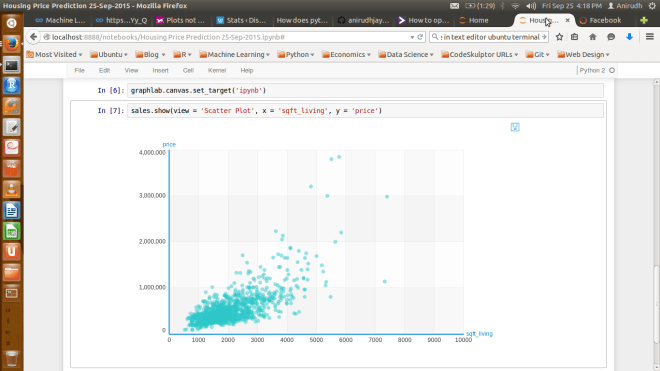This screenshot has width=660, height=371.
Task: Expand the Python bookmarks folder
Action: coord(296,54)
